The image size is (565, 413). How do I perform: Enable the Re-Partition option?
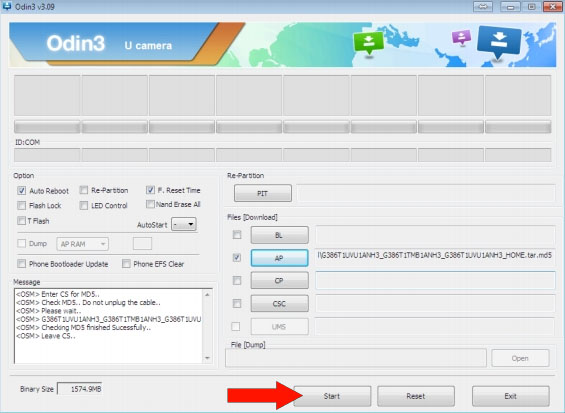click(84, 190)
